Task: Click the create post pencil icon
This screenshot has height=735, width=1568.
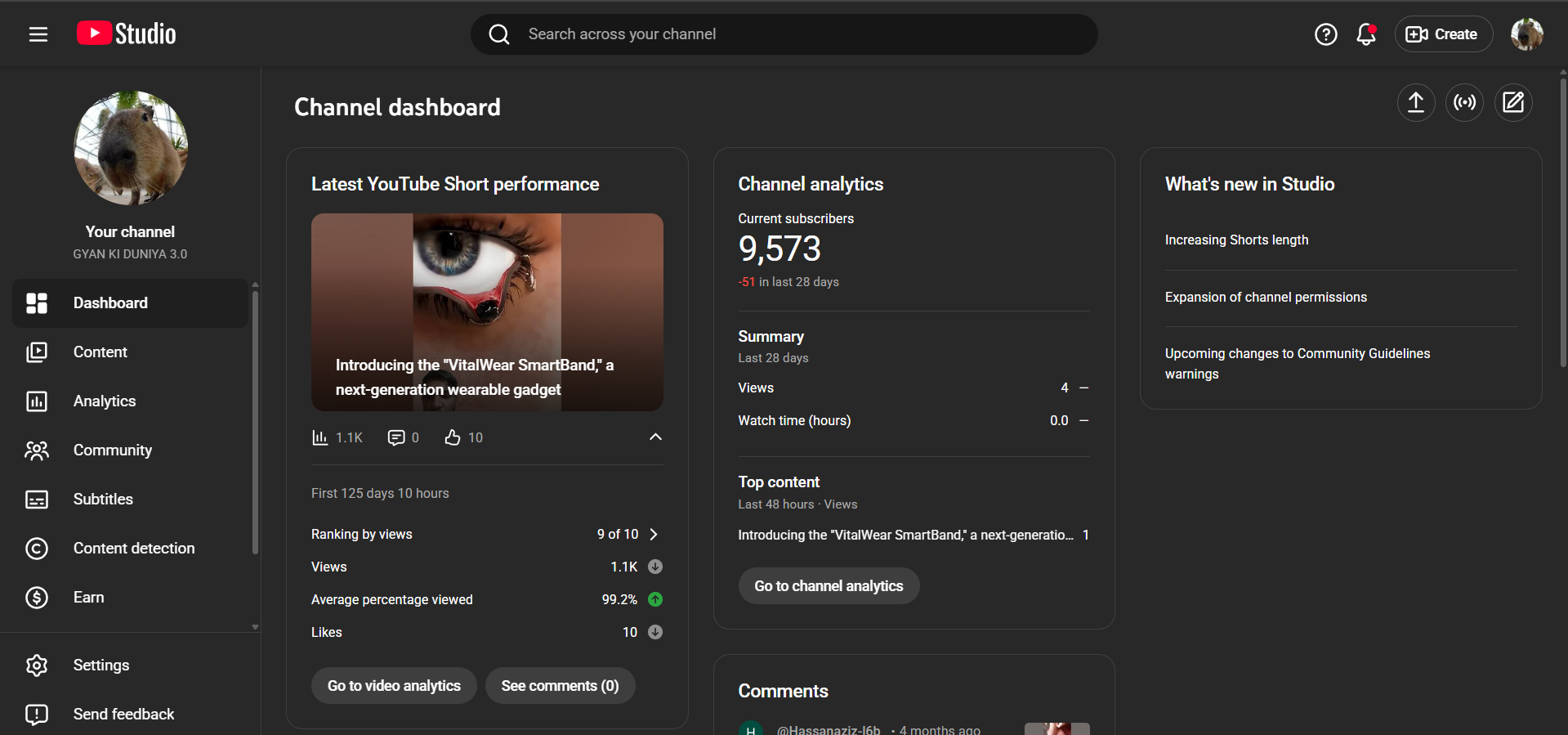Action: tap(1513, 102)
